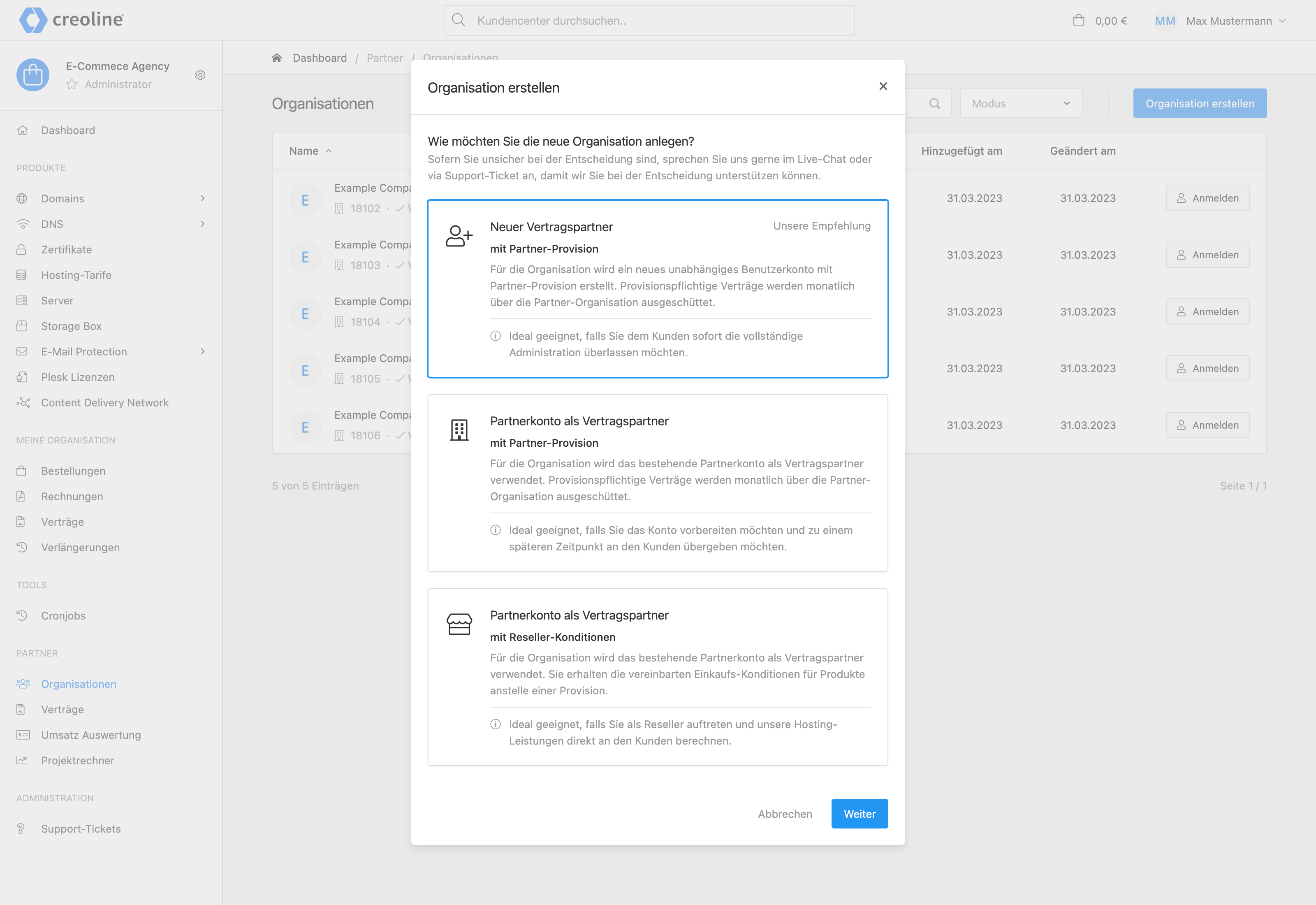Click the E-Commerce Agency shopping bag avatar
This screenshot has height=905, width=1316.
coord(33,75)
